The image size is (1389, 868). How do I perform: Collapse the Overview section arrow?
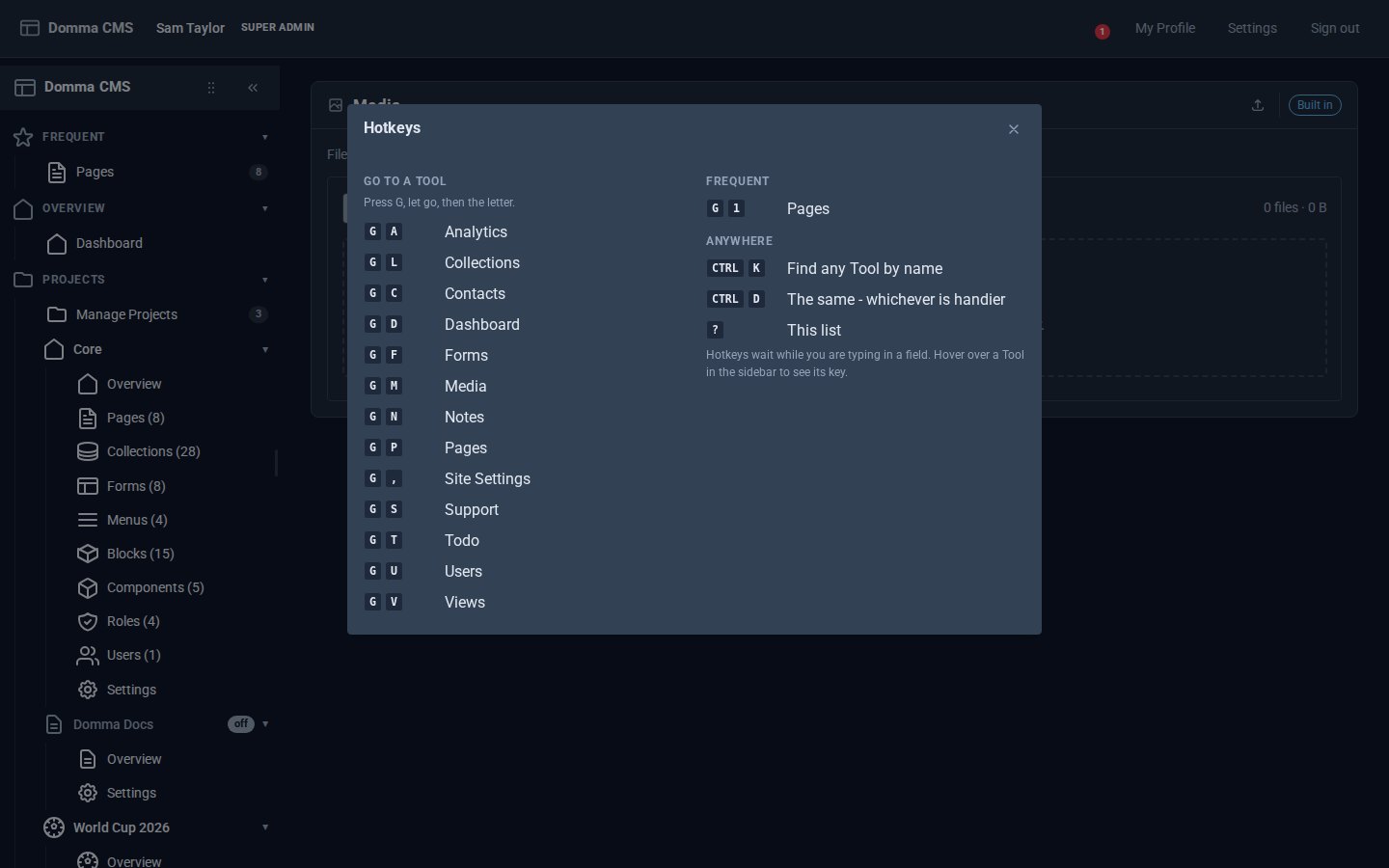coord(265,208)
